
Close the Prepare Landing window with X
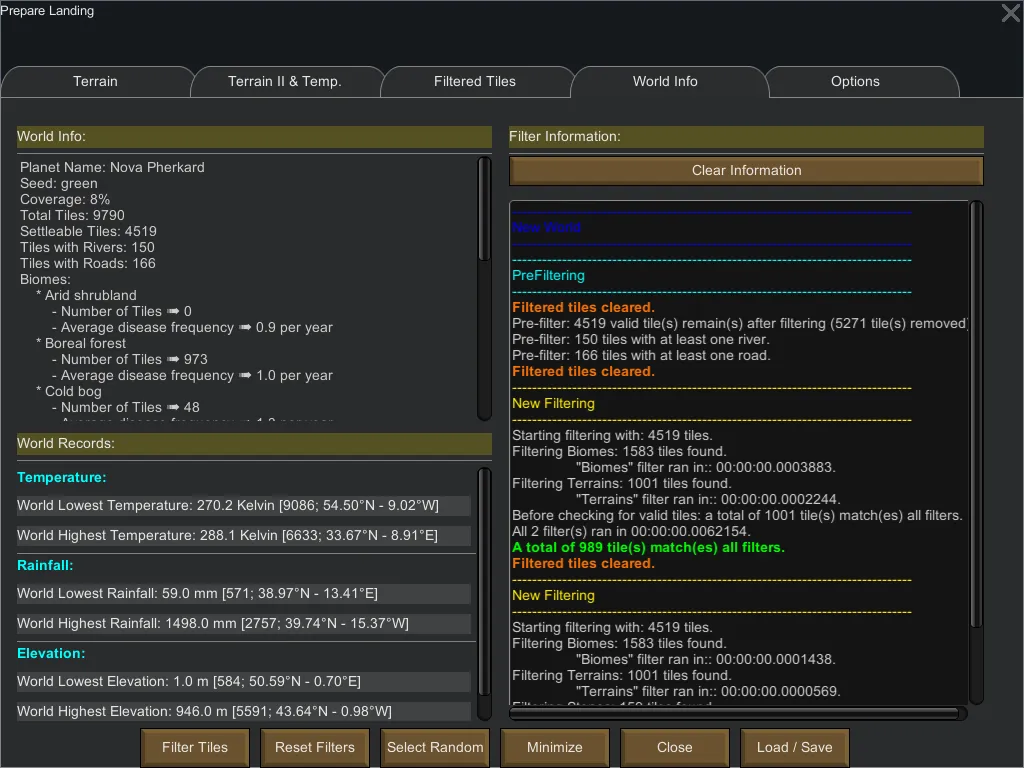(1010, 13)
